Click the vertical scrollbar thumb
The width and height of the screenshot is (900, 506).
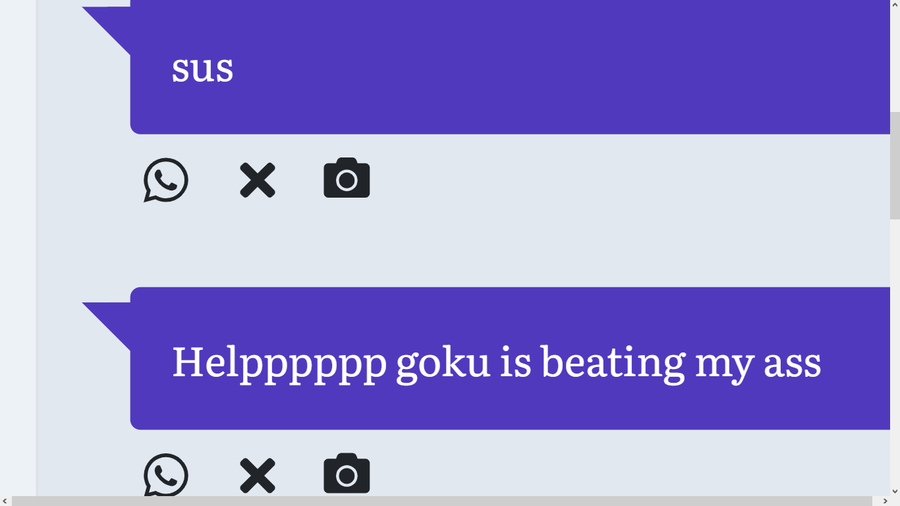895,165
